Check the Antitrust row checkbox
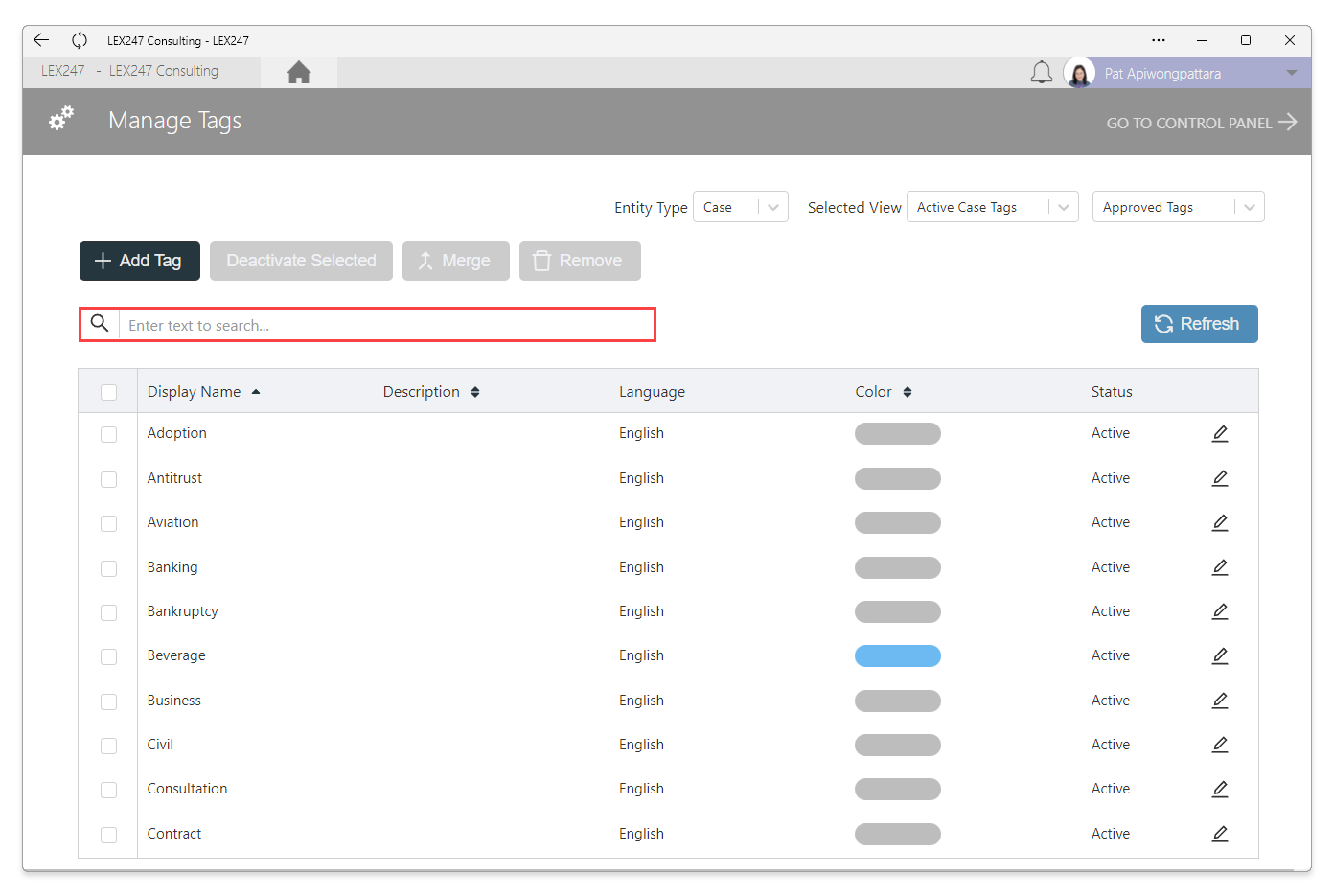The image size is (1333, 896). [x=109, y=479]
